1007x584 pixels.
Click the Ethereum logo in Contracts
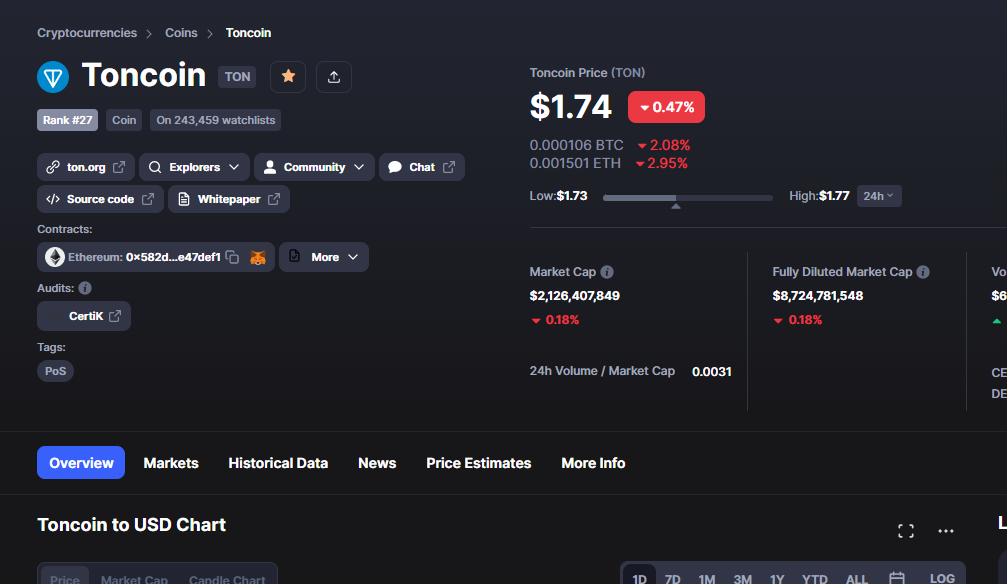(55, 257)
